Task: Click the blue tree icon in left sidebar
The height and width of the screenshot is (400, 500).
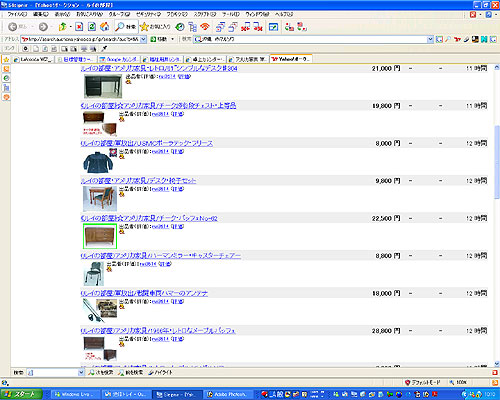Action: pos(6,88)
